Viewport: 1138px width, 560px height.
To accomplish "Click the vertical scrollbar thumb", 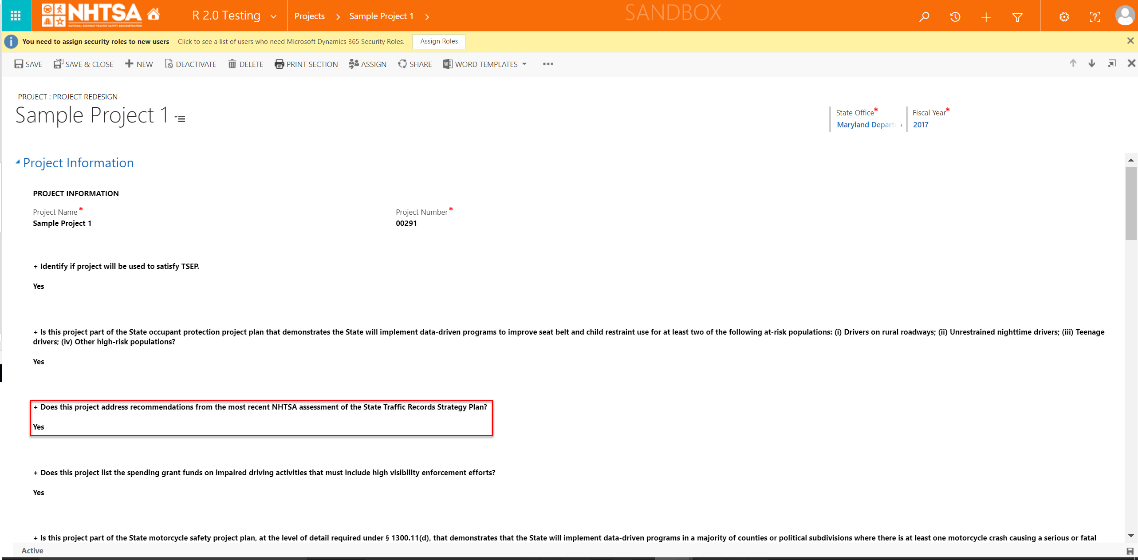I will pos(1131,203).
